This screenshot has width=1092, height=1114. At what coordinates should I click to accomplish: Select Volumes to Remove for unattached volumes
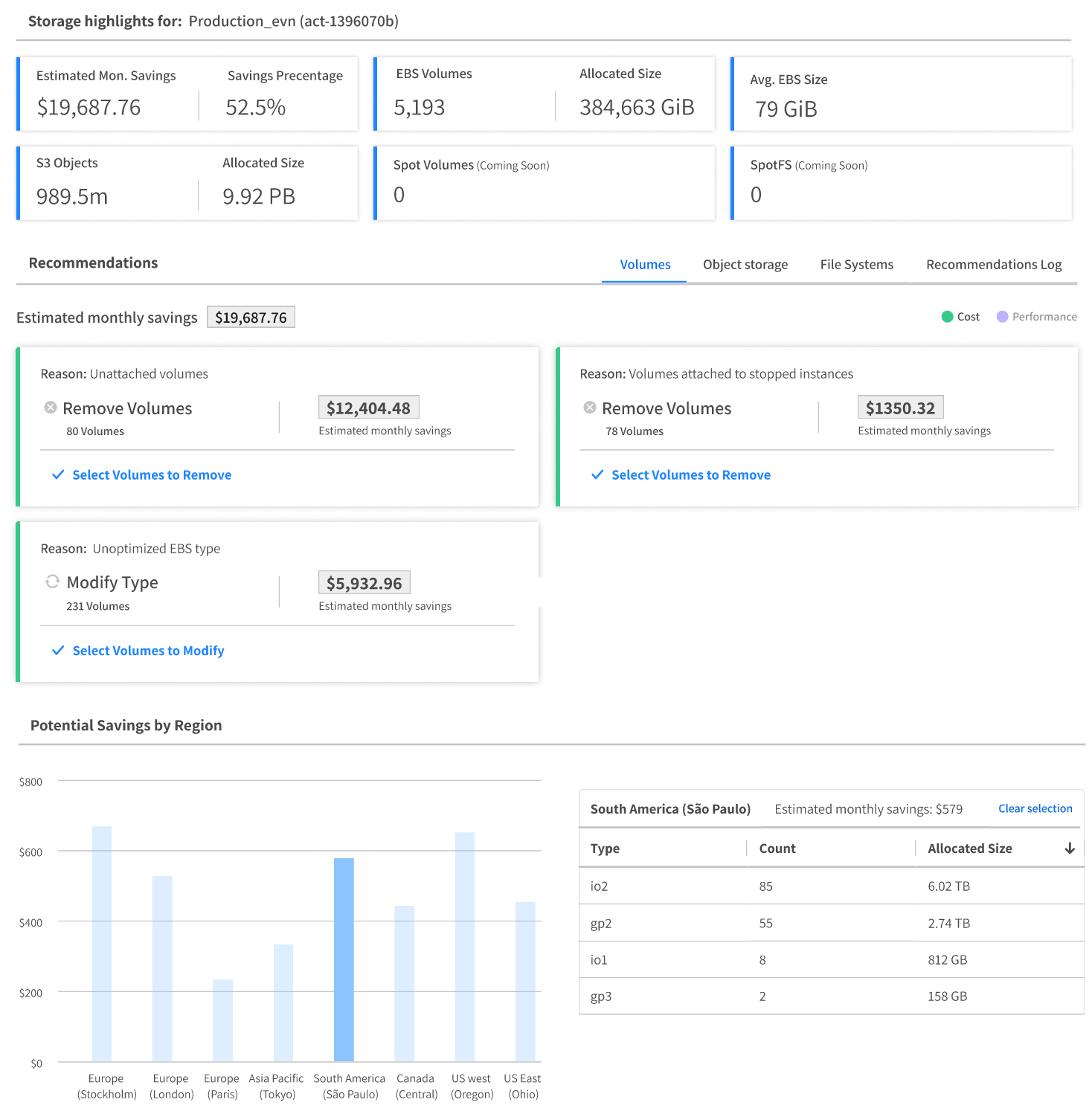pyautogui.click(x=152, y=475)
